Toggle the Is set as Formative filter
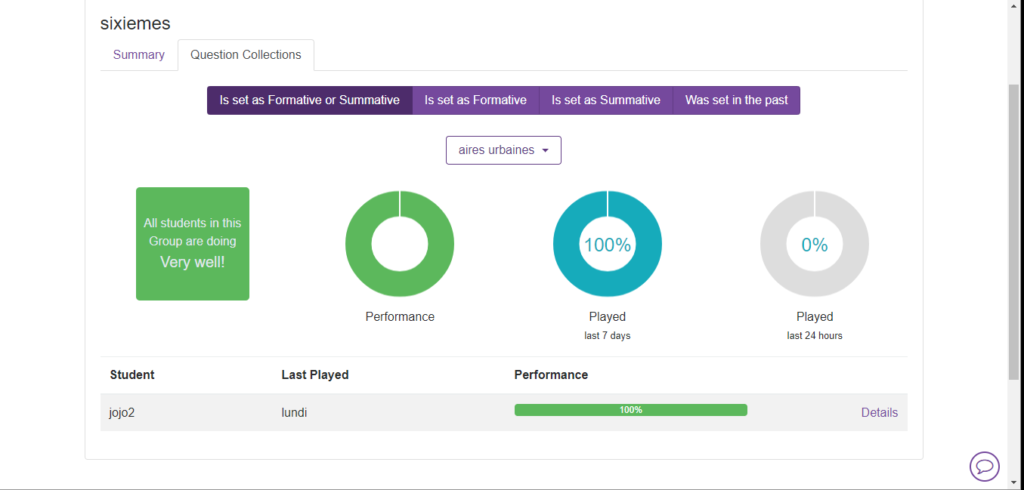 [475, 100]
